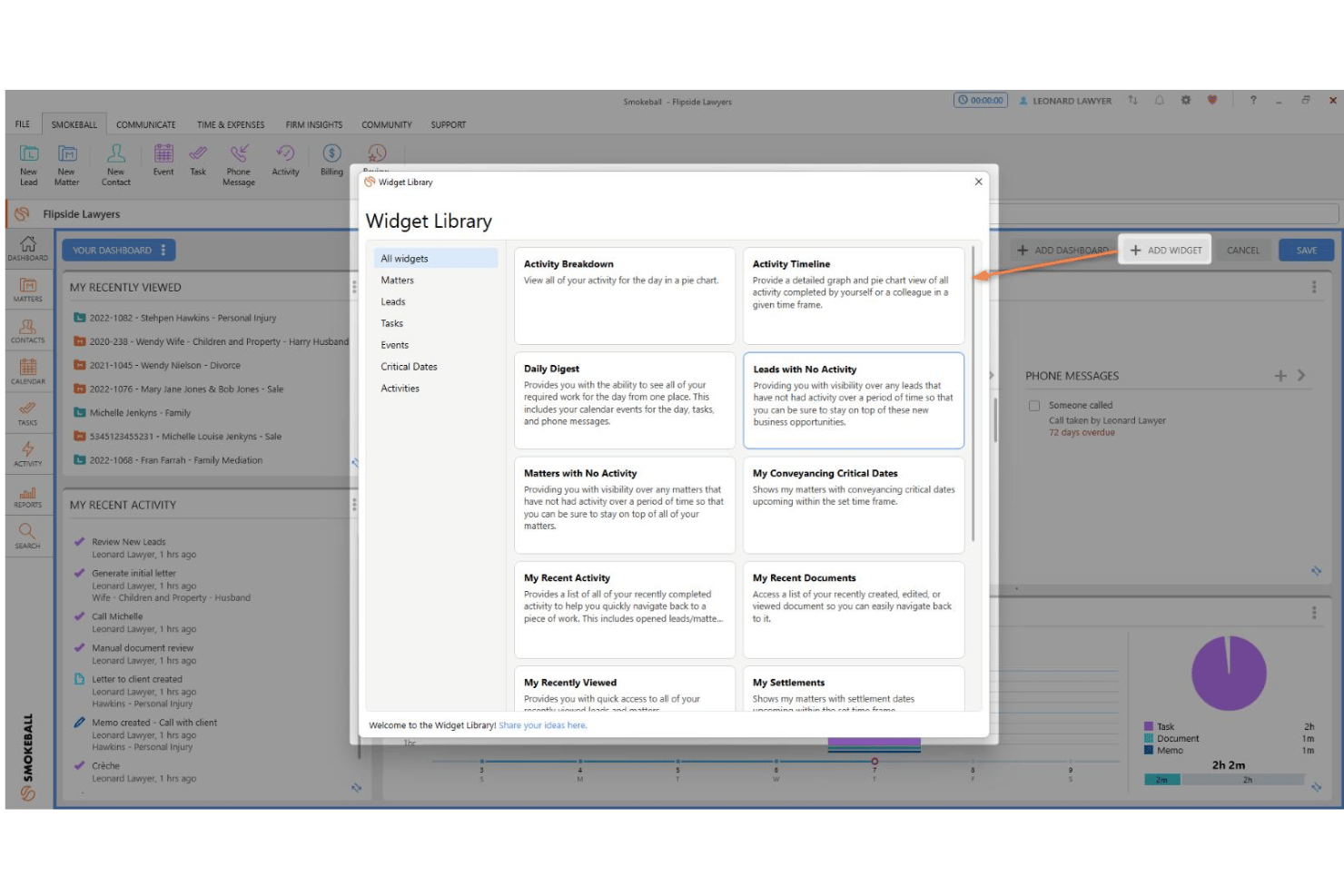
Task: Open Contacts in the left sidebar
Action: pyautogui.click(x=28, y=330)
